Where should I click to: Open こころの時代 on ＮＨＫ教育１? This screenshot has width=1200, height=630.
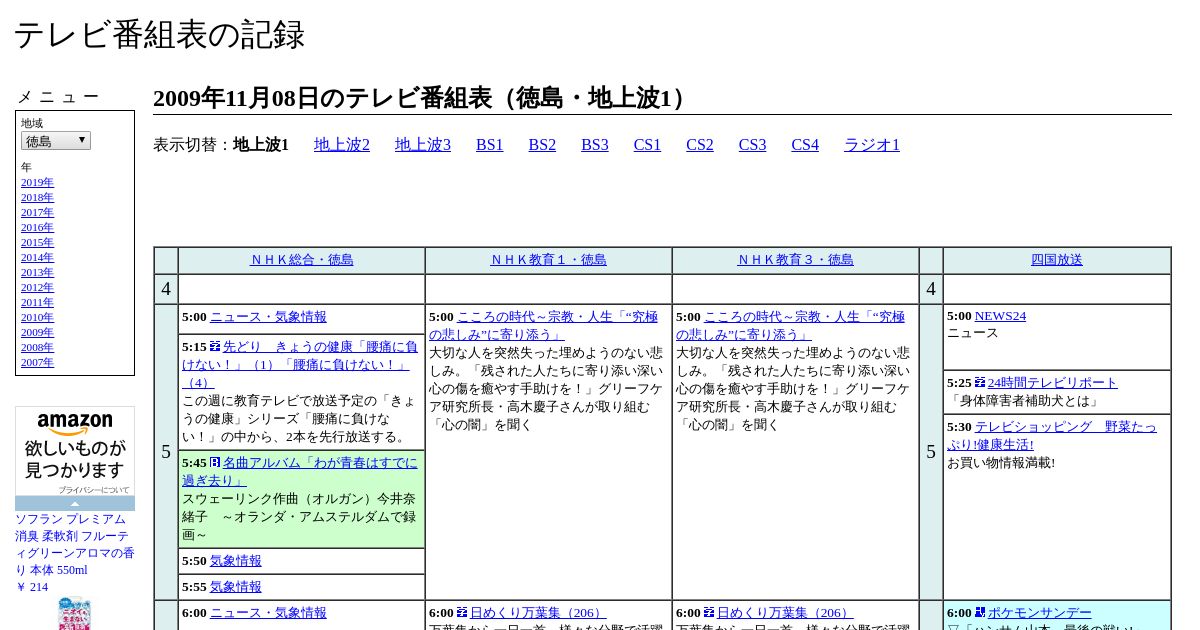(x=545, y=326)
